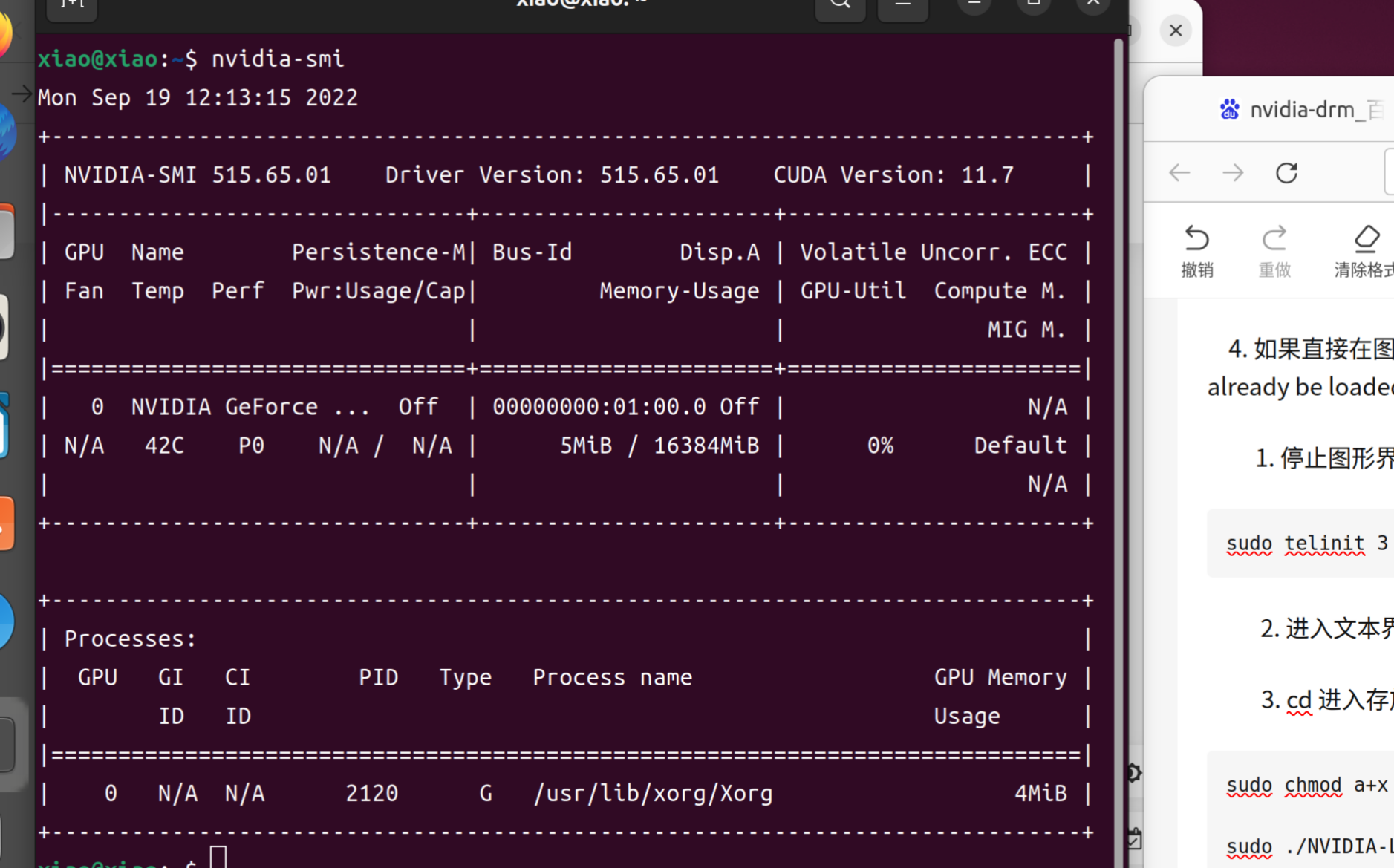Click the 'MIG M.' header text
The width and height of the screenshot is (1394, 868).
1027,329
